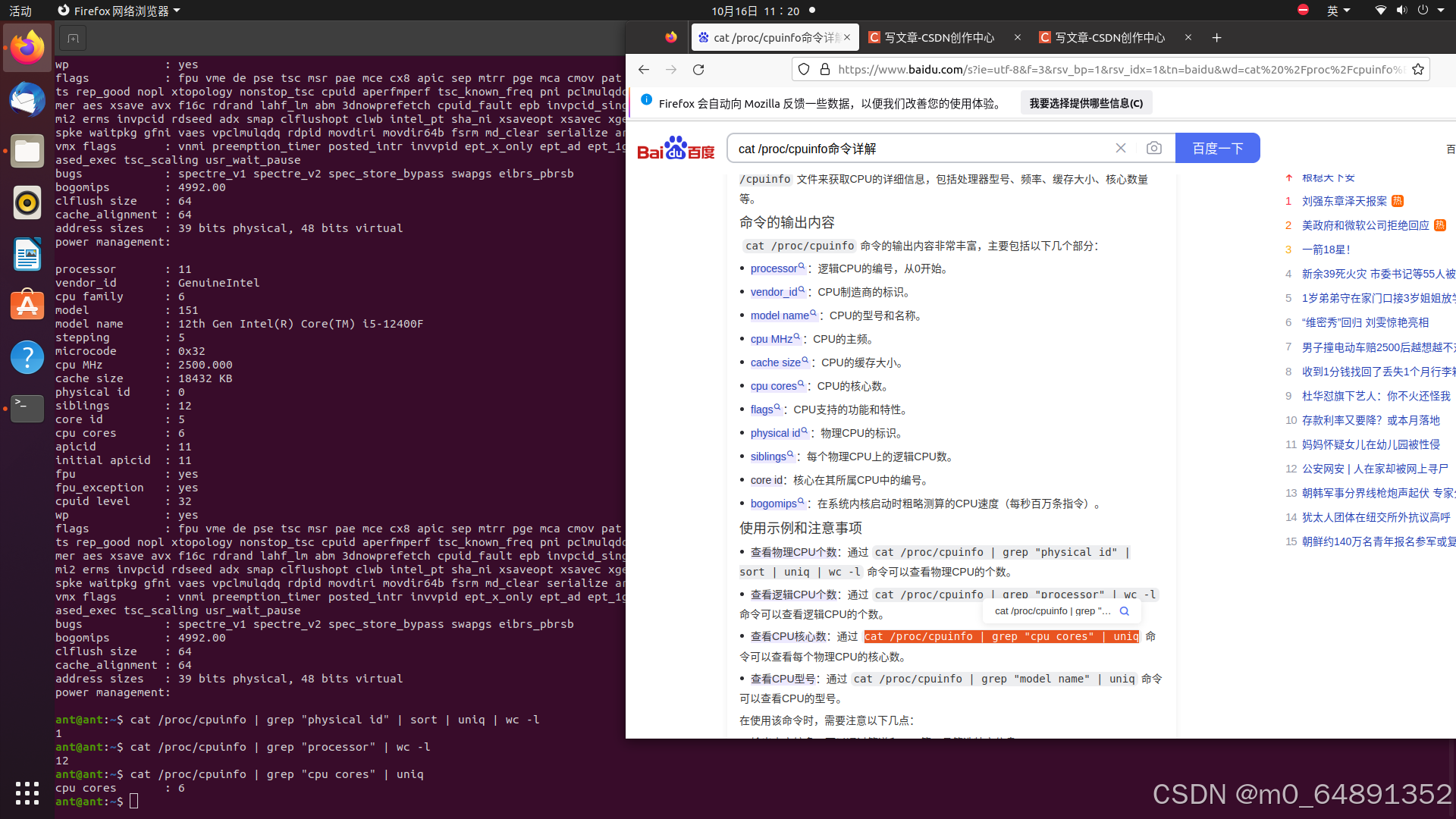Click new terminal tab icon
This screenshot has width=1456, height=819.
click(73, 38)
